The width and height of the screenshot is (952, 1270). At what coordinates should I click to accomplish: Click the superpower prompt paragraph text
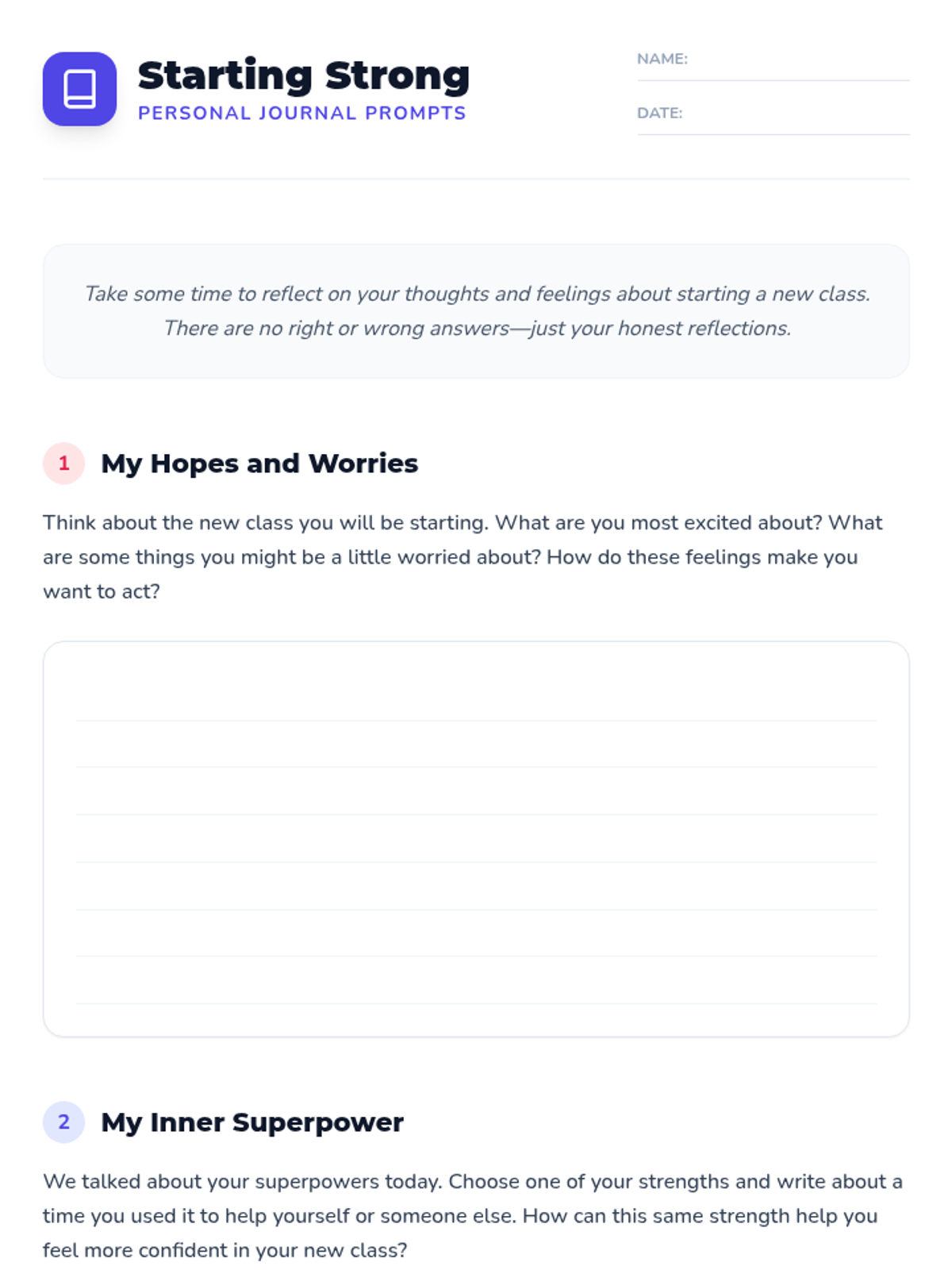tap(473, 1216)
